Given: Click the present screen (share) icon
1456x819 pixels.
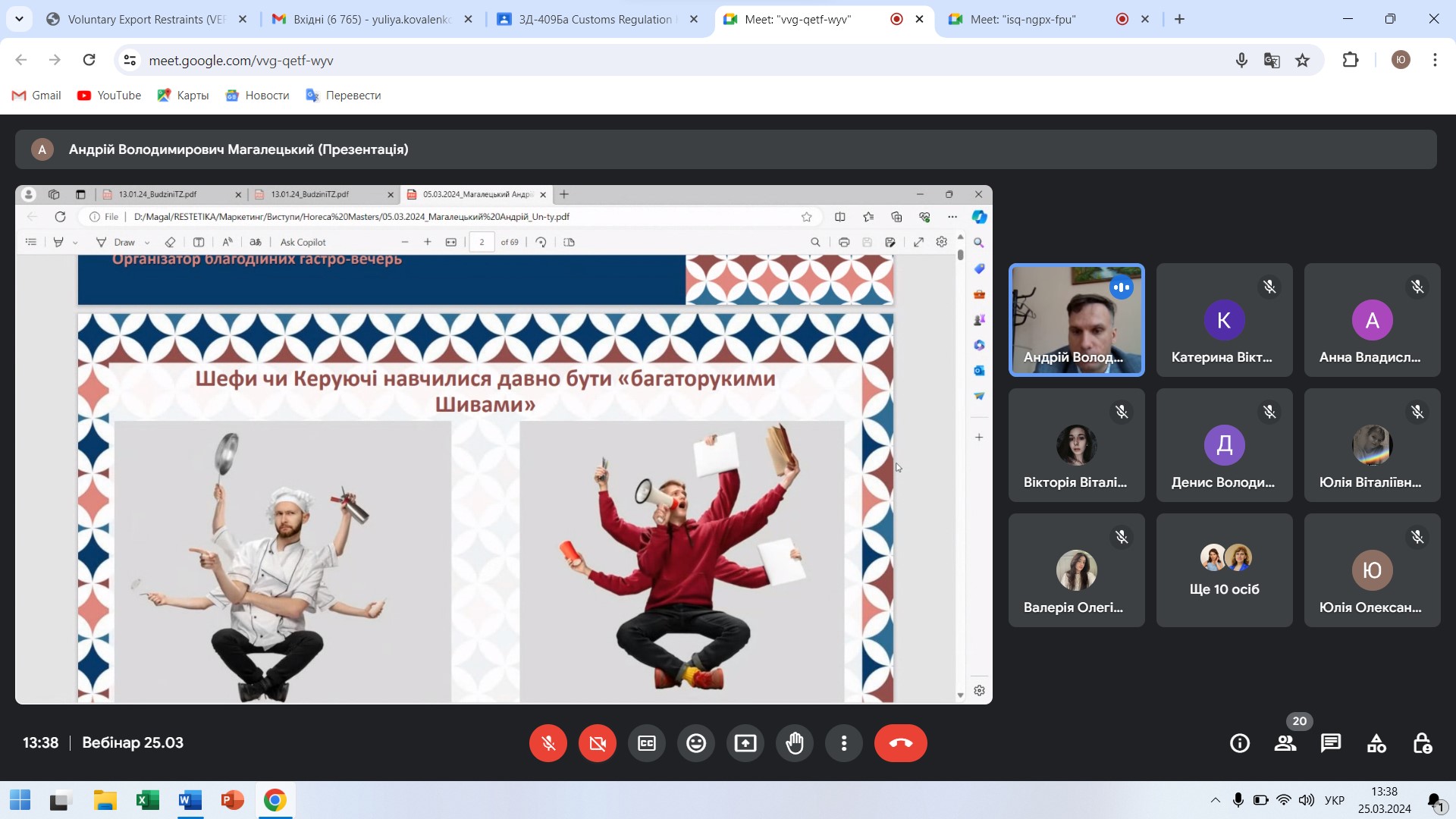Looking at the screenshot, I should coord(745,743).
